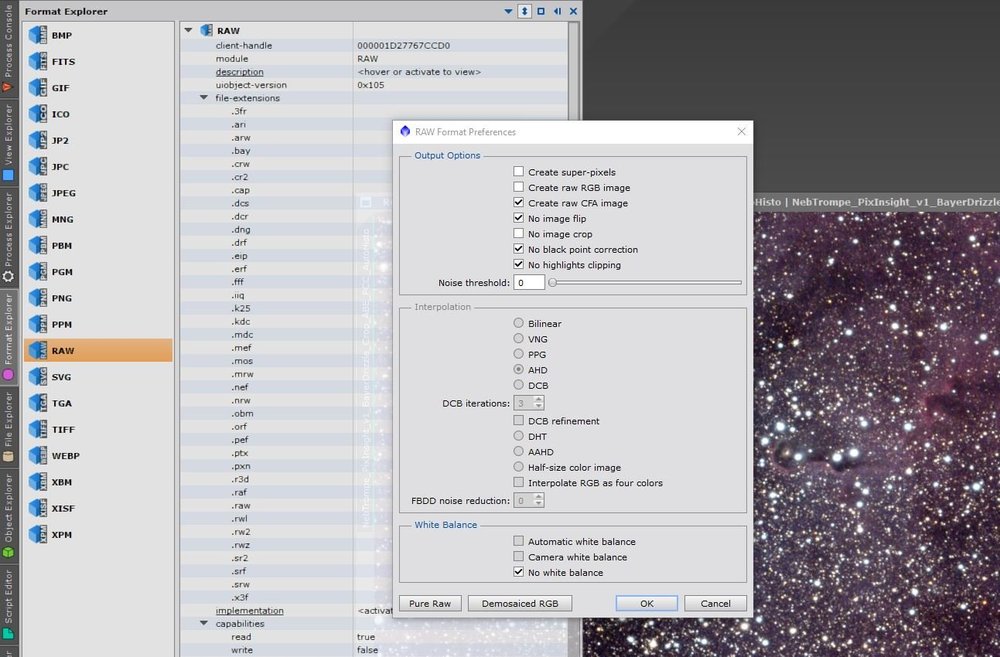The height and width of the screenshot is (657, 1000).
Task: Enable Automatic white balance
Action: point(517,540)
